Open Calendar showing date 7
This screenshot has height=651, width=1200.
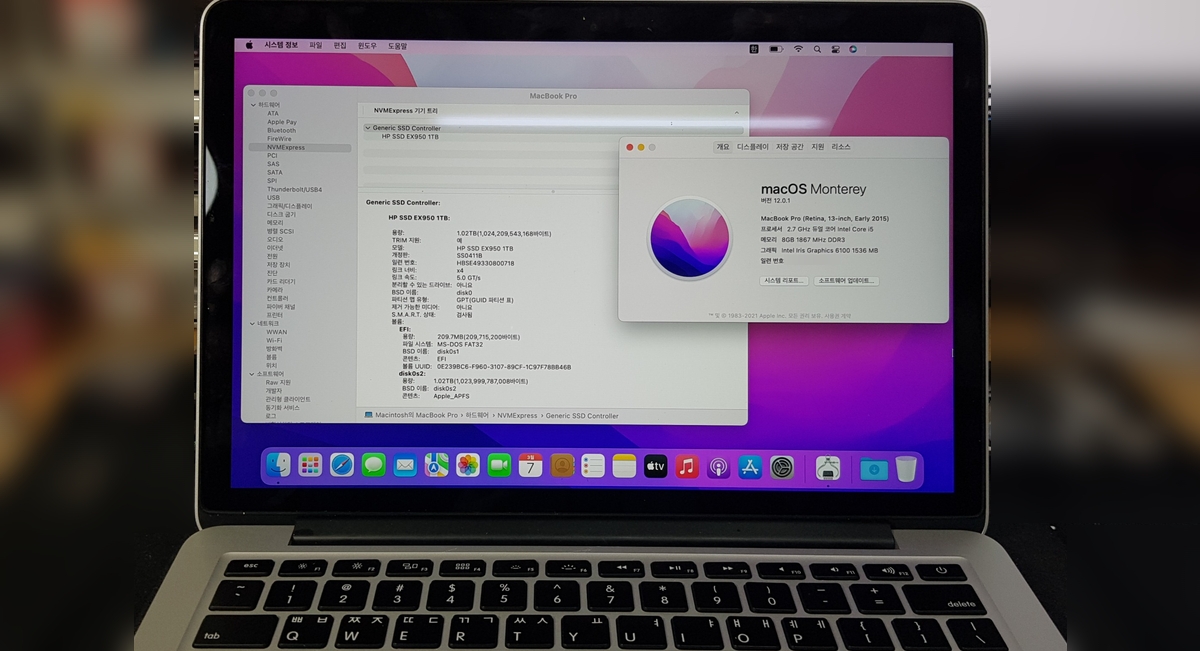point(530,465)
